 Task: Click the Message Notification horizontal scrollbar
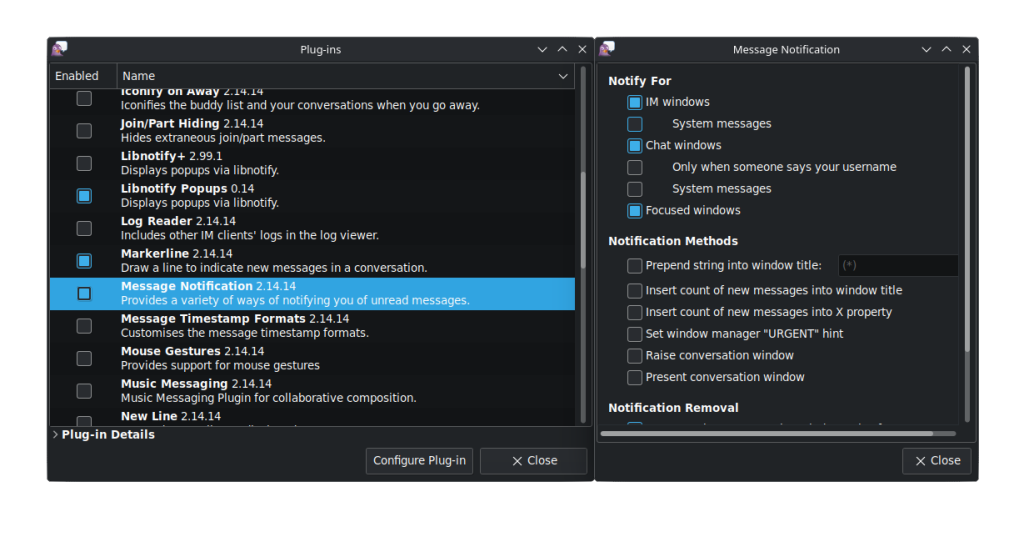pyautogui.click(x=767, y=433)
